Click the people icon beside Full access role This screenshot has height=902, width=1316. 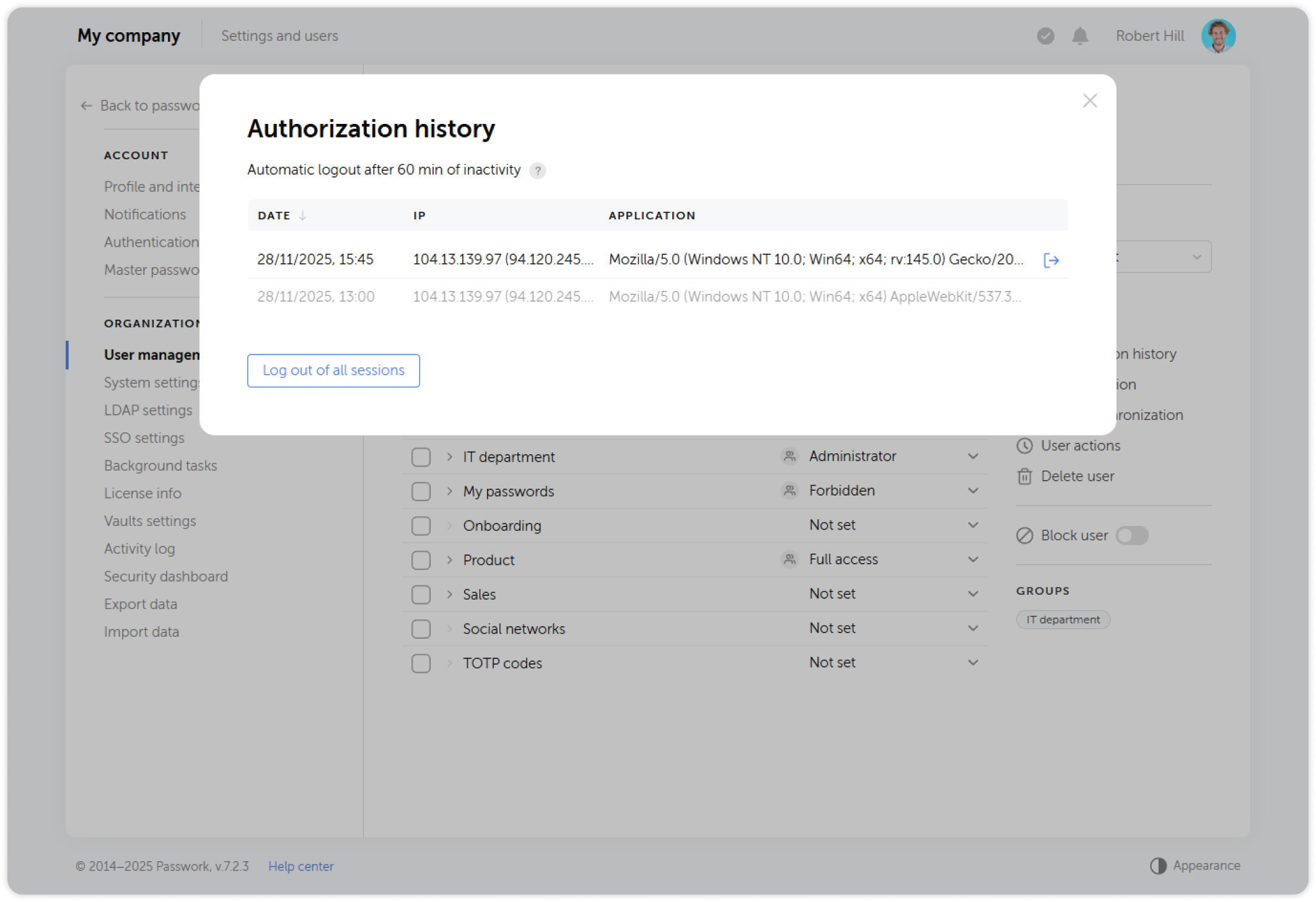(789, 559)
